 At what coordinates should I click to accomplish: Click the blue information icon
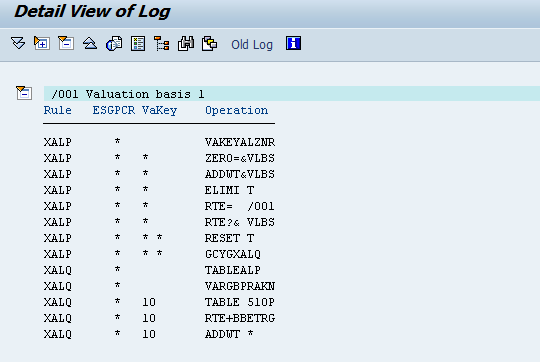293,43
